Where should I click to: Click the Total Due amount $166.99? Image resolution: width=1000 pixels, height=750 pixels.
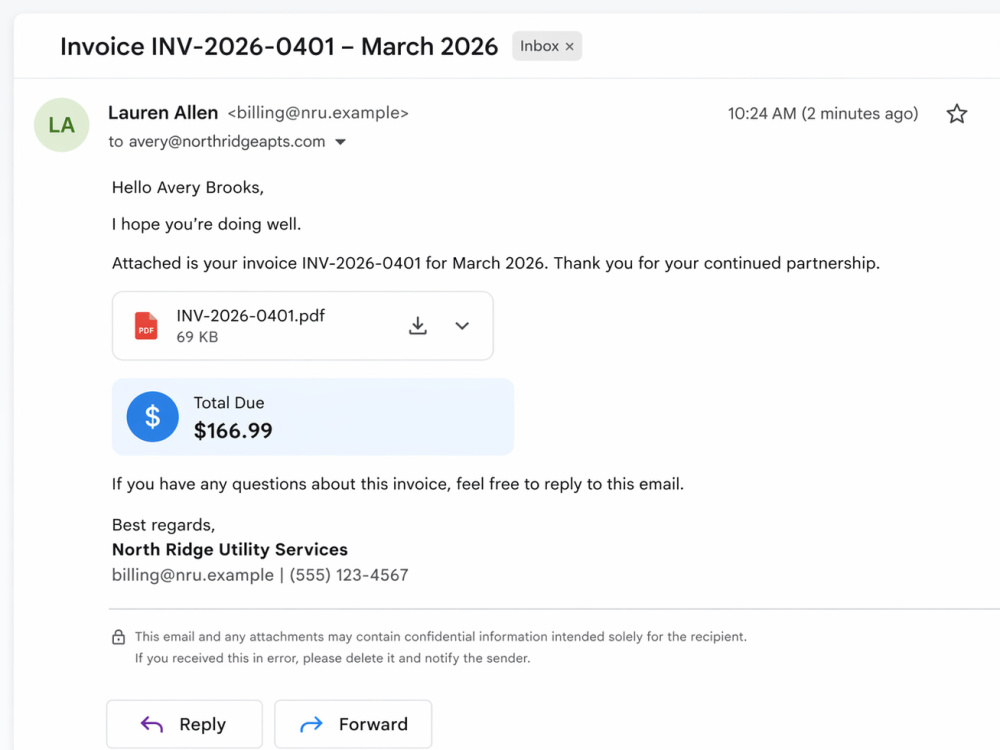(x=233, y=430)
